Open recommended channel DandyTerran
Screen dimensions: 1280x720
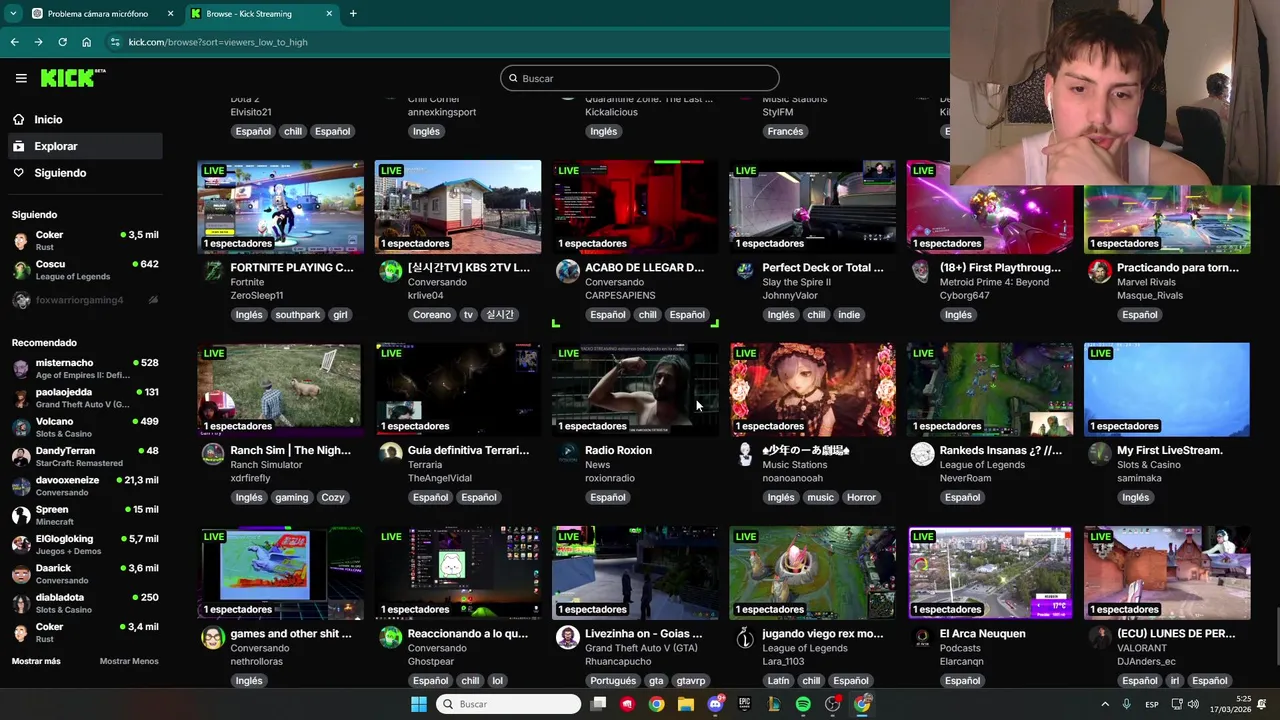coord(84,456)
